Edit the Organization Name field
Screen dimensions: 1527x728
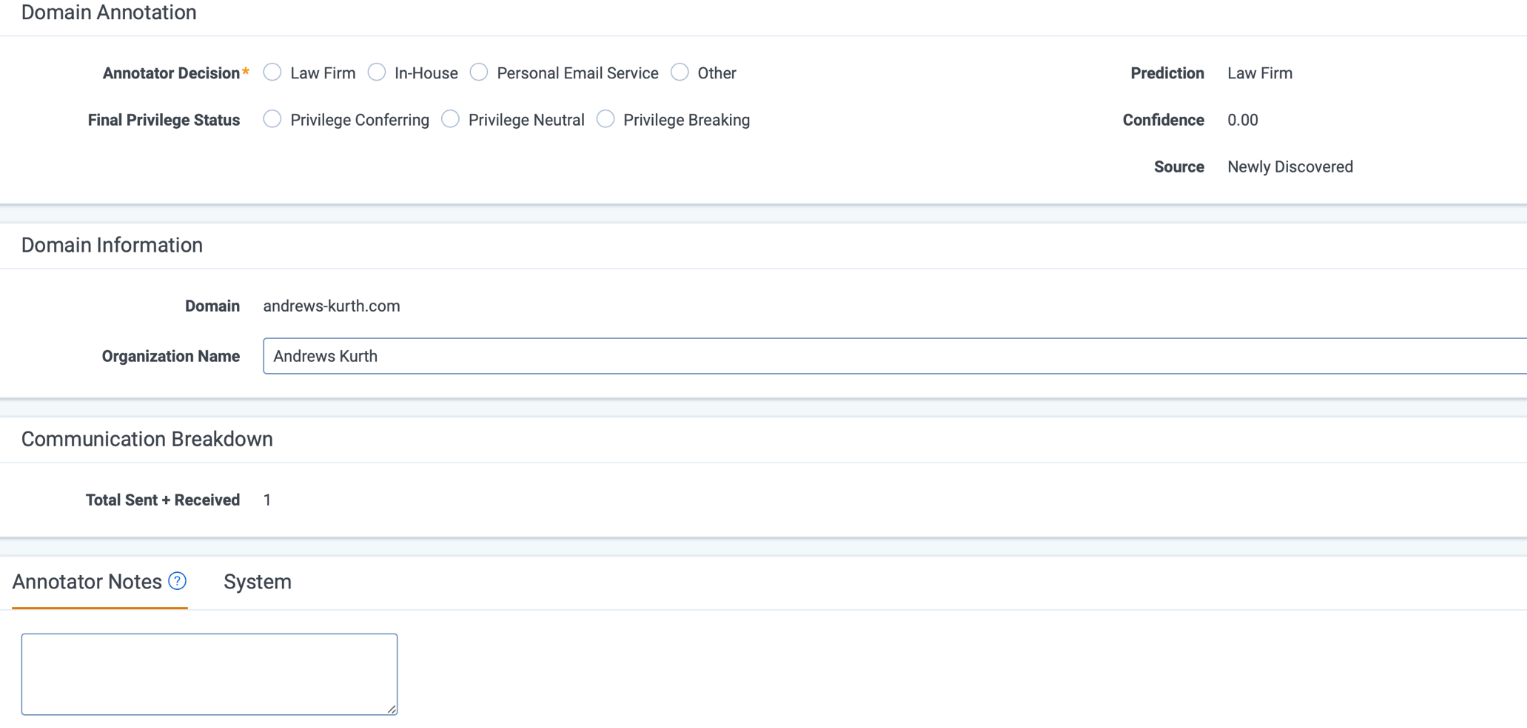pos(895,356)
